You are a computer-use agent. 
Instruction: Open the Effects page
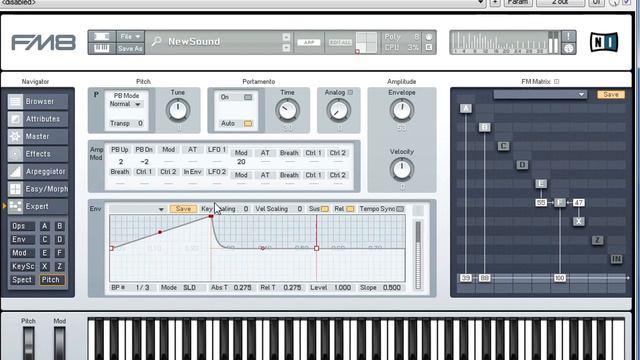pos(38,154)
